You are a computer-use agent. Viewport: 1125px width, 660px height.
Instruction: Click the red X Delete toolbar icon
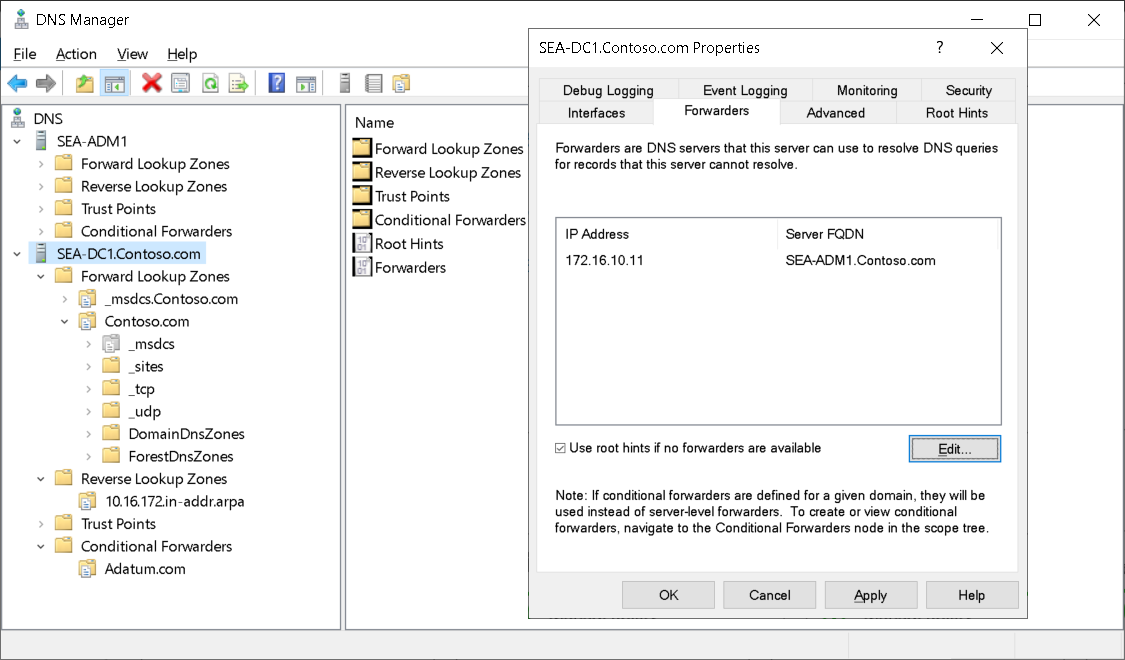149,83
